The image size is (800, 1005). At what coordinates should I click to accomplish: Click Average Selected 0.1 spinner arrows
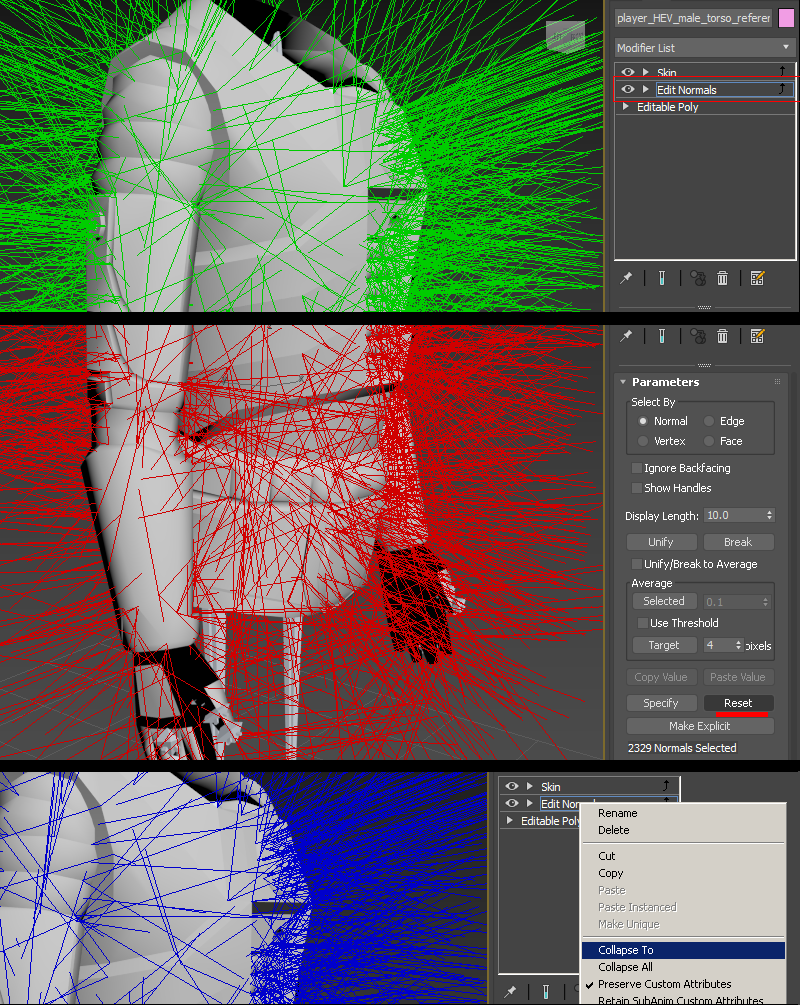[765, 602]
